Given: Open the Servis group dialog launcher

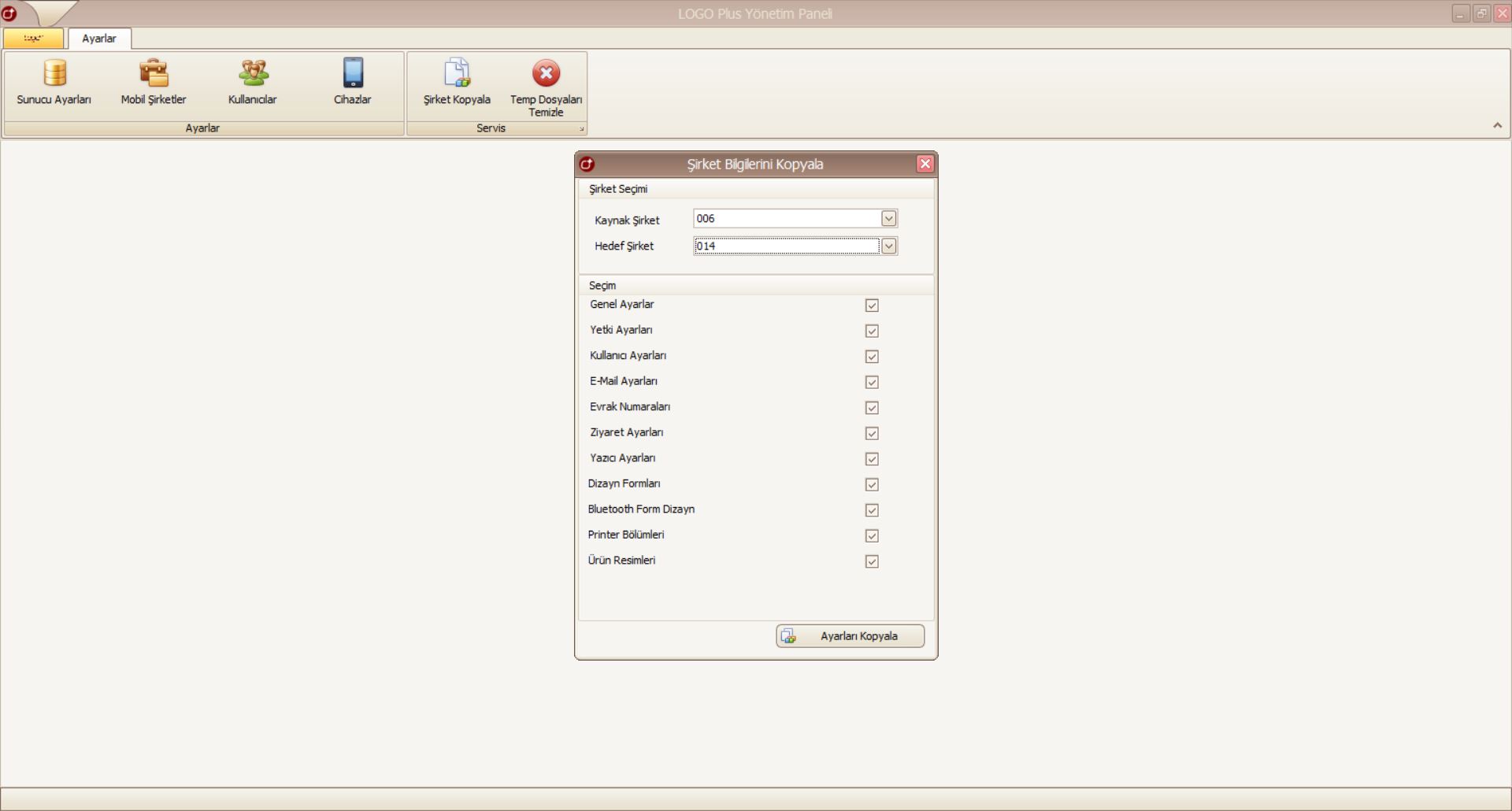Looking at the screenshot, I should [582, 129].
